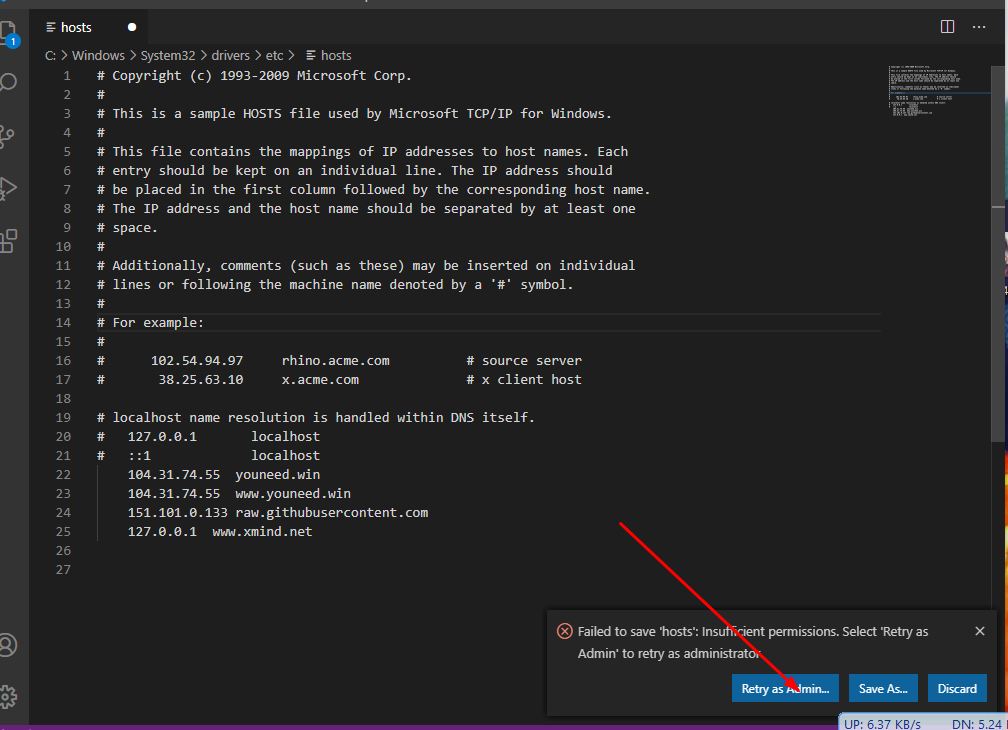Click Retry as Admin button
The width and height of the screenshot is (1008, 730).
click(785, 688)
